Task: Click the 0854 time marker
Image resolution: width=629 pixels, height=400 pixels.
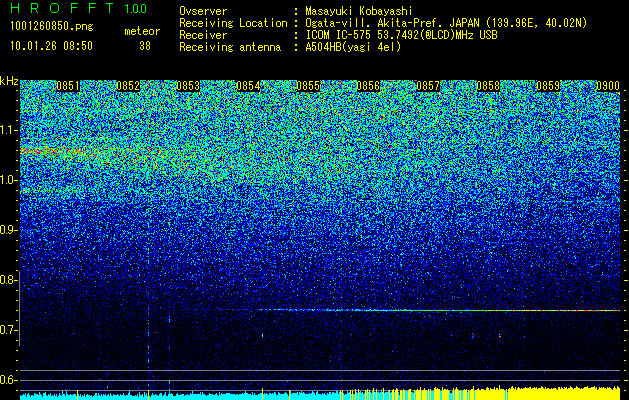Action: [x=248, y=86]
